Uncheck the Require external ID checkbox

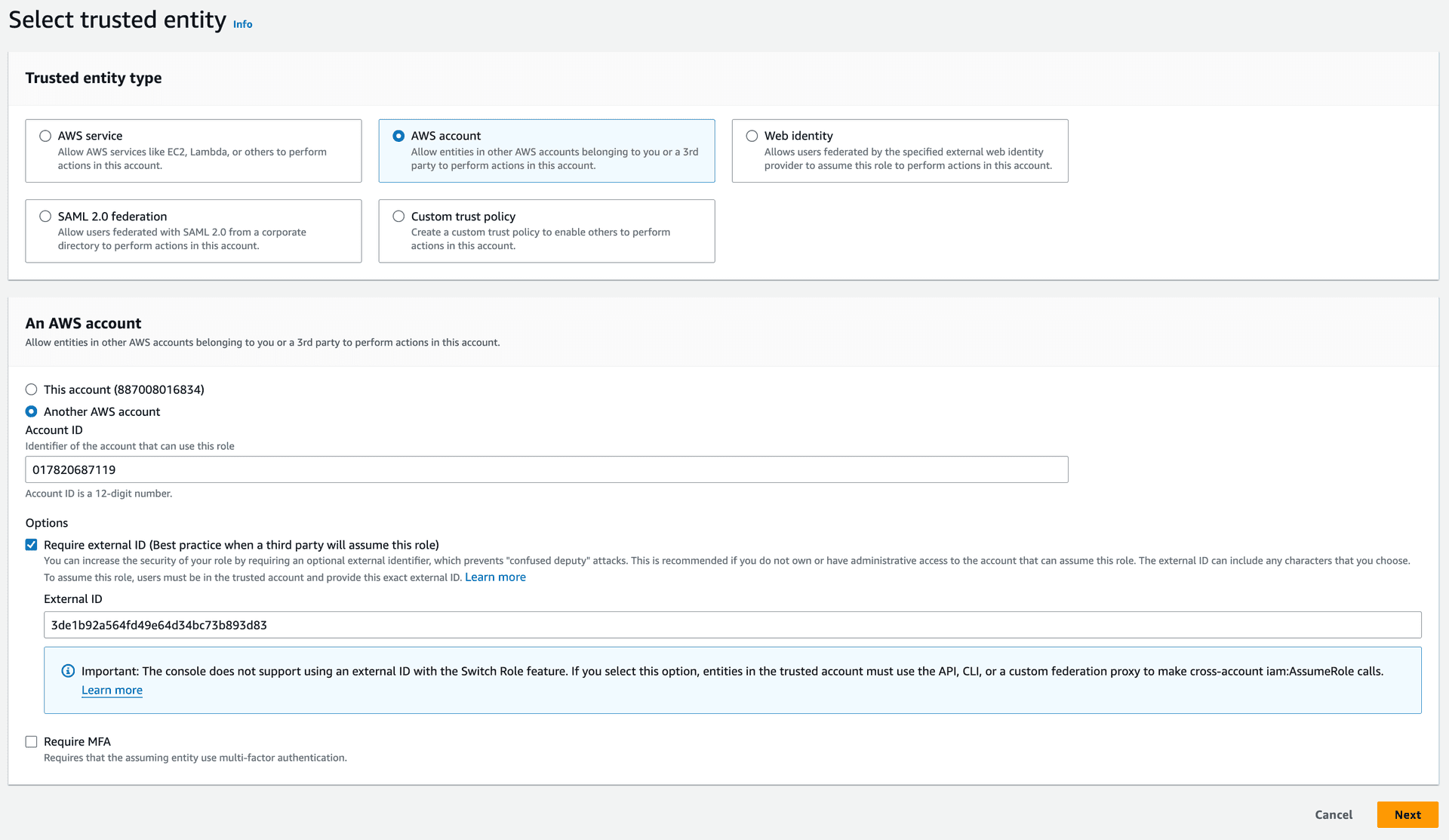point(31,545)
